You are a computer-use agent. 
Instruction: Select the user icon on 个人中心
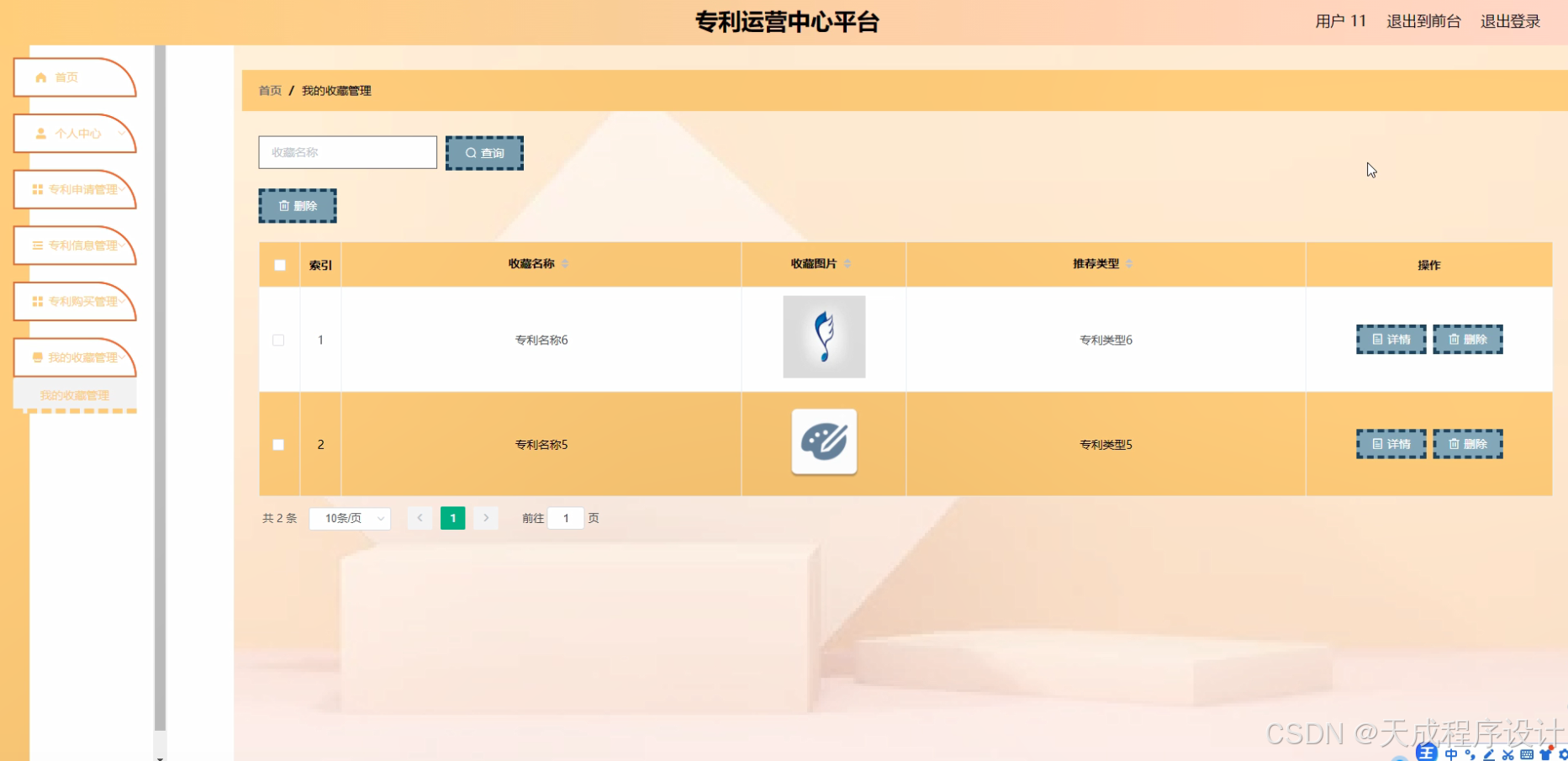[x=40, y=133]
